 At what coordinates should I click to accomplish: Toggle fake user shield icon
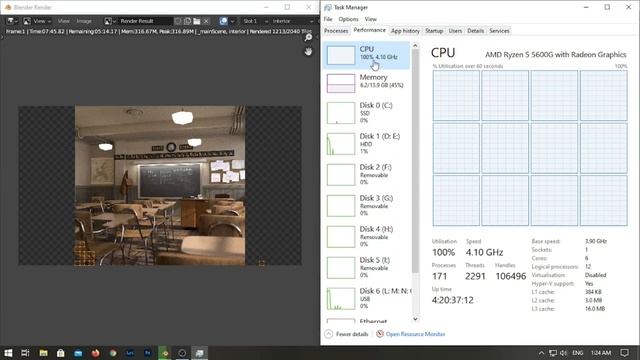coord(178,21)
